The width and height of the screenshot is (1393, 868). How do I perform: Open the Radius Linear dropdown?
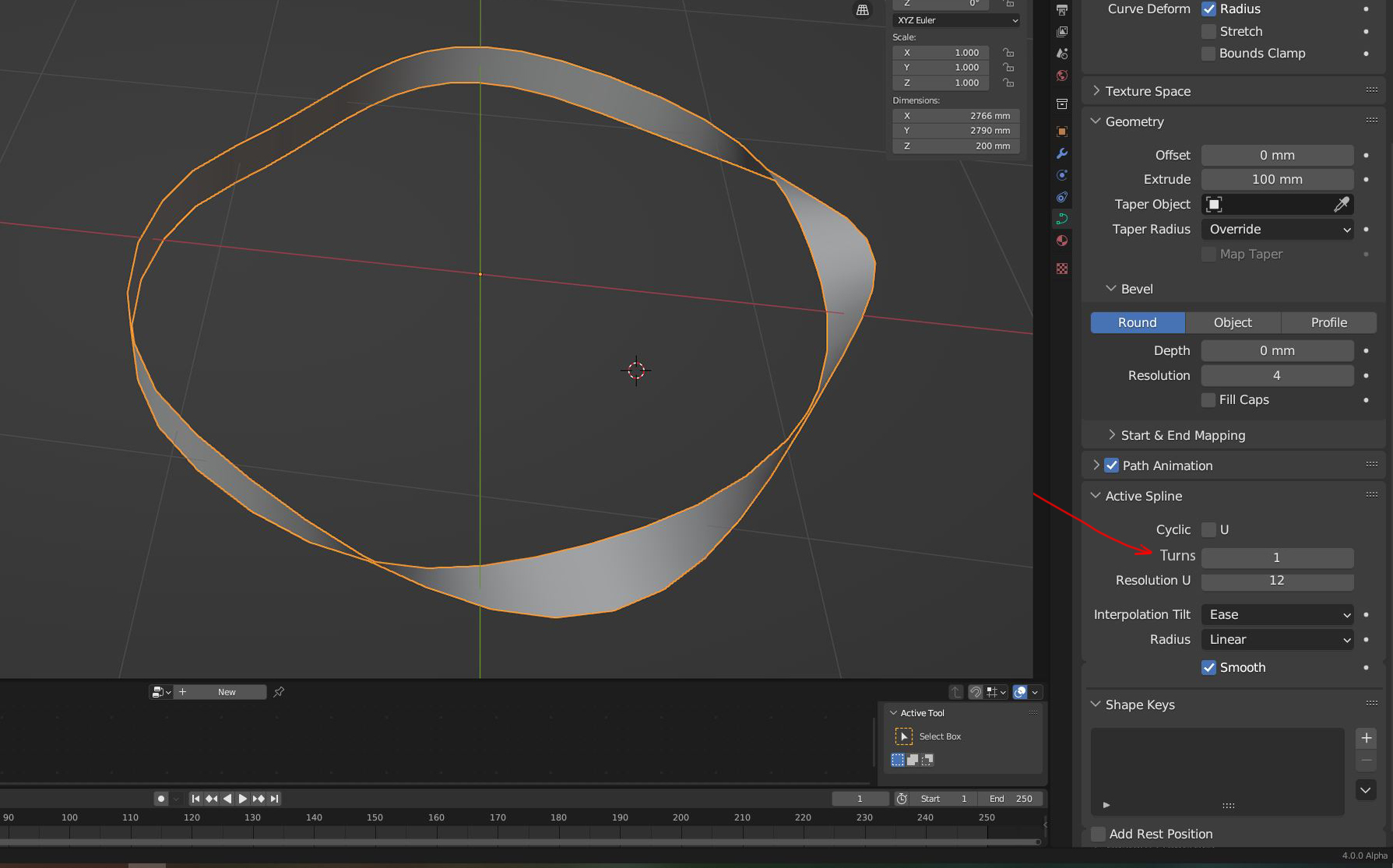[1277, 639]
